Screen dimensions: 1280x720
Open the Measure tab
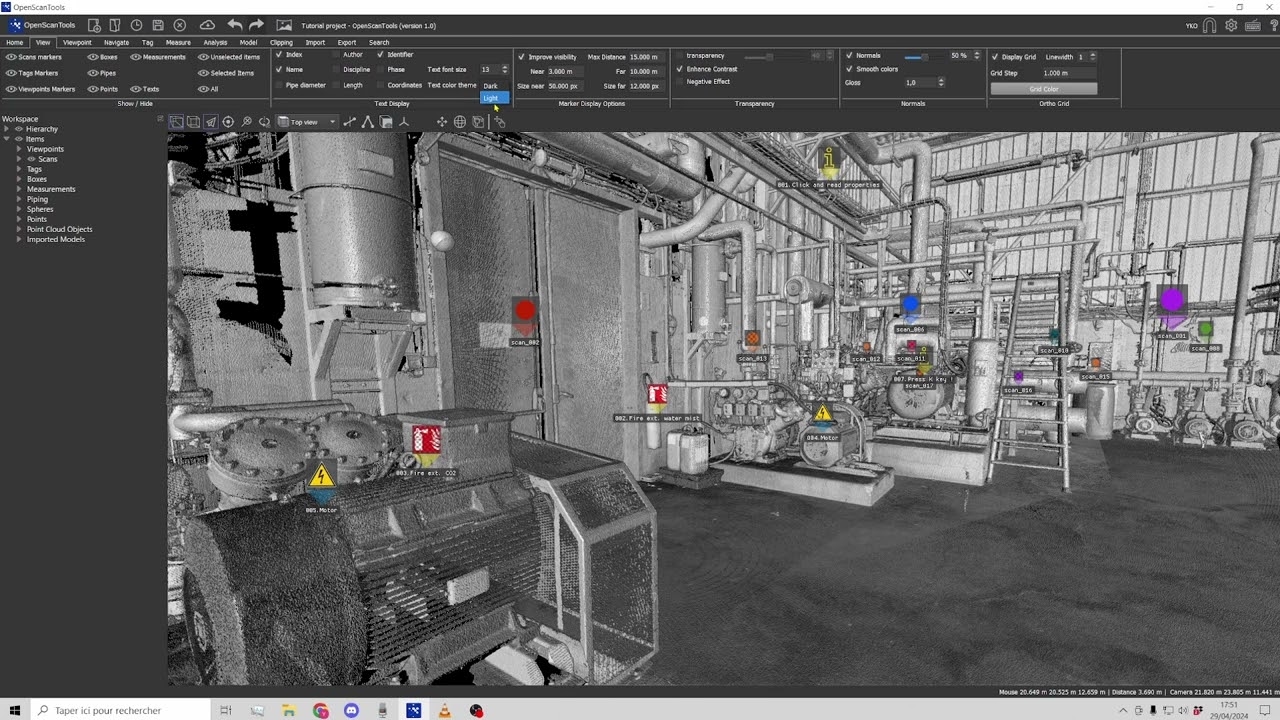coord(178,43)
